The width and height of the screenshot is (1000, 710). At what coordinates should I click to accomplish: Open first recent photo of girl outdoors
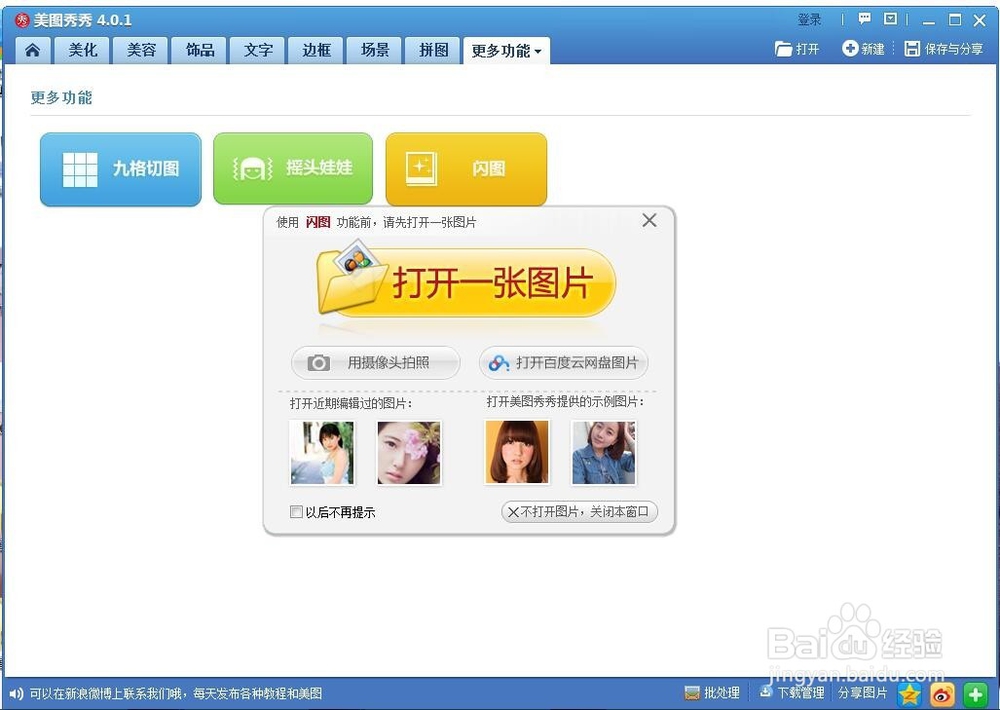click(322, 452)
